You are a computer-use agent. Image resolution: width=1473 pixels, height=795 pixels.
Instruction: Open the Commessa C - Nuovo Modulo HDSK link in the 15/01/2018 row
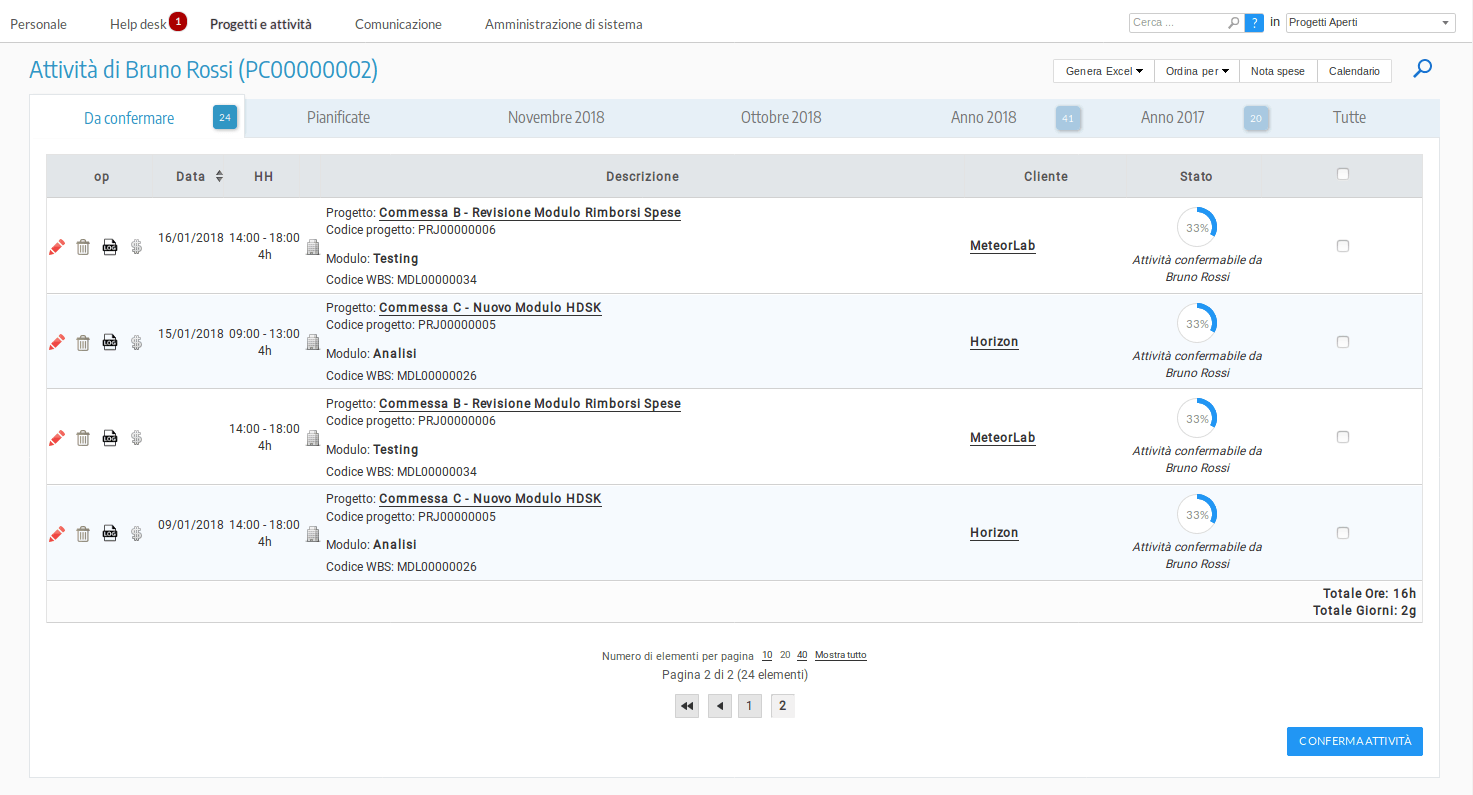pyautogui.click(x=490, y=308)
